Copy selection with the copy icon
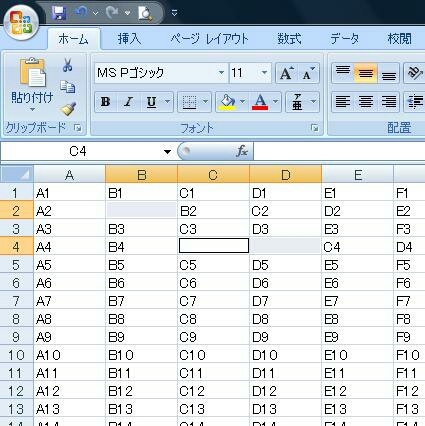This screenshot has width=425, height=426. [x=68, y=87]
